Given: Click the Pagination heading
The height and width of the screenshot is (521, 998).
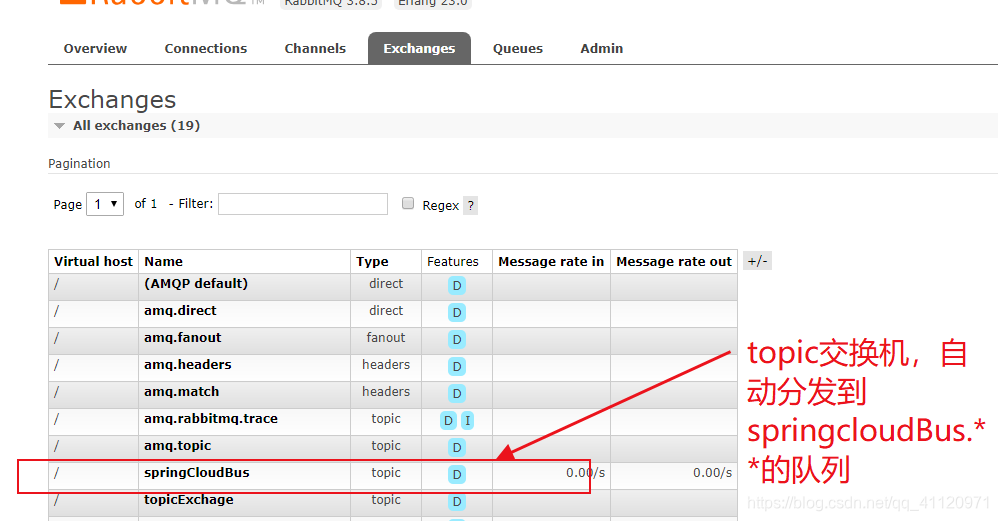Looking at the screenshot, I should tap(79, 163).
